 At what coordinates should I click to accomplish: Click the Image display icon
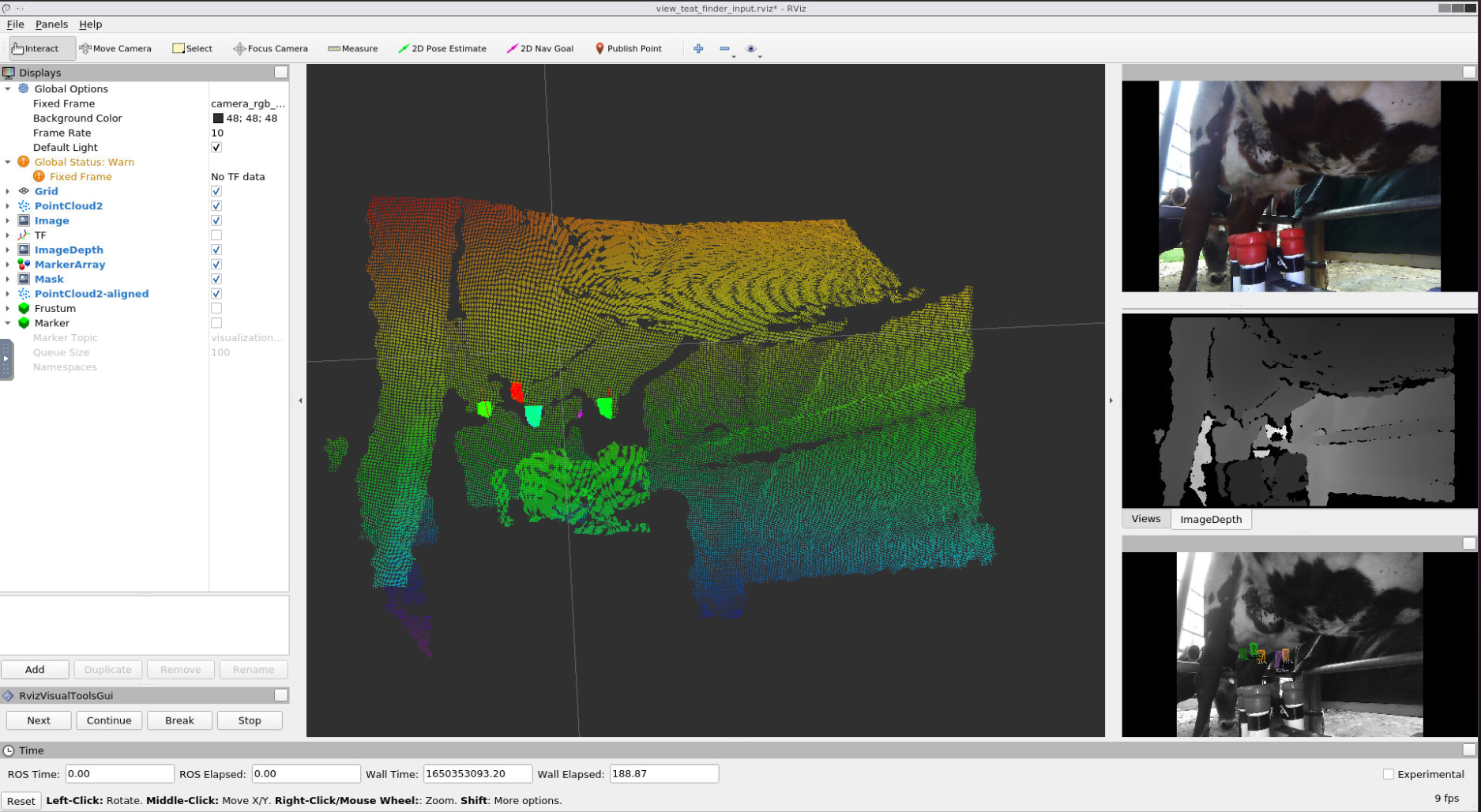click(24, 220)
